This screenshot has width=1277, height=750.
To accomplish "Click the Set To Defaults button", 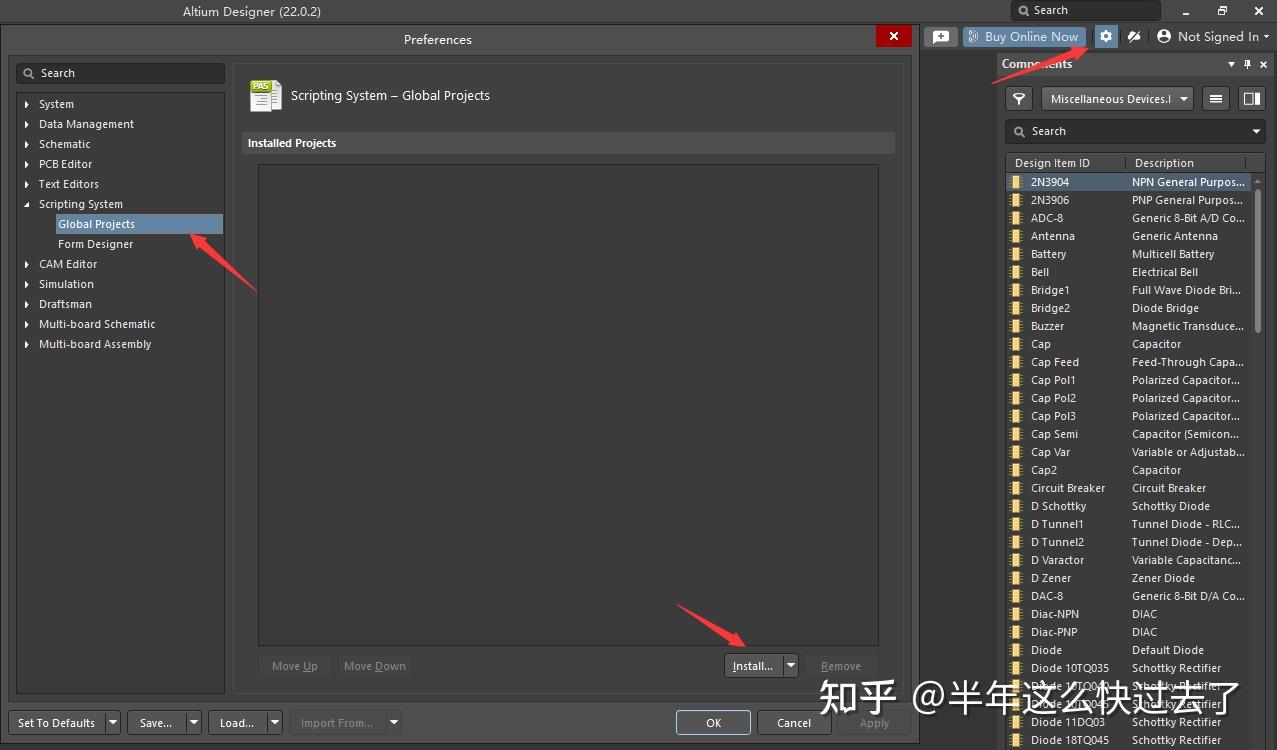I will (56, 722).
